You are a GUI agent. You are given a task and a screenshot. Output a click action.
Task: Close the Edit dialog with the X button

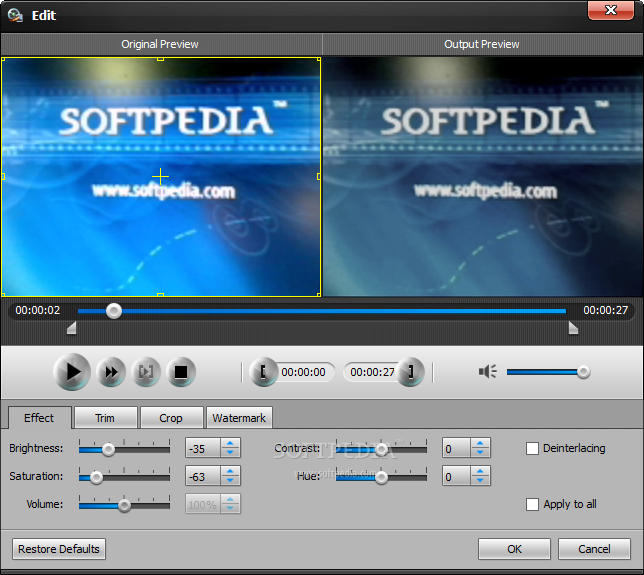tap(611, 10)
